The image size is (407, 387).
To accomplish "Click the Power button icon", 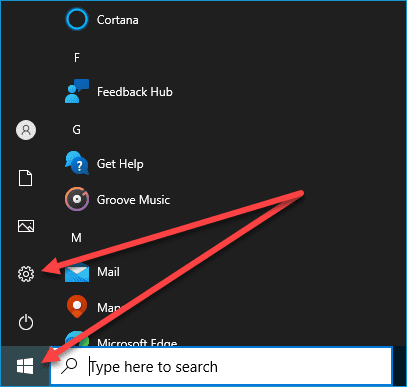I will point(26,322).
